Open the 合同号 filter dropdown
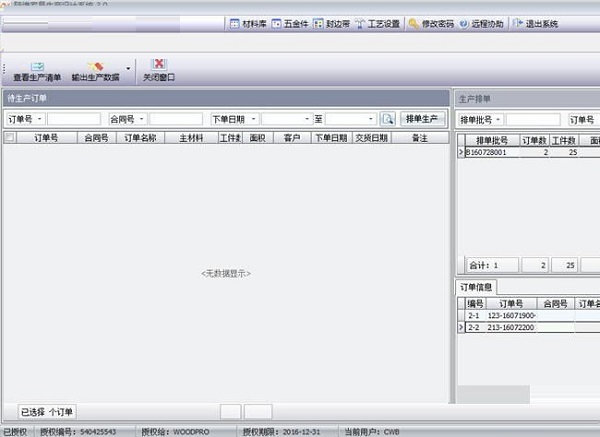Image resolution: width=600 pixels, height=437 pixels. pyautogui.click(x=141, y=119)
